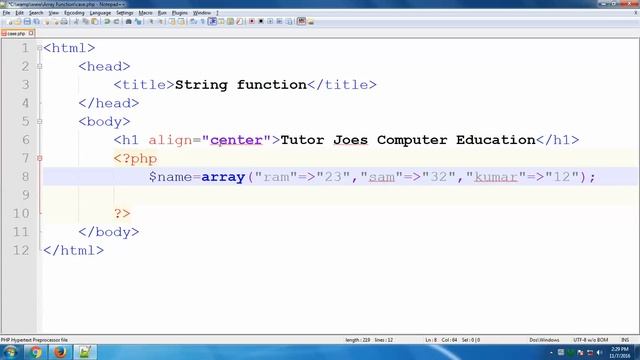Image resolution: width=640 pixels, height=360 pixels.
Task: Click the '?>' closing PHP tag
Action: click(x=122, y=213)
